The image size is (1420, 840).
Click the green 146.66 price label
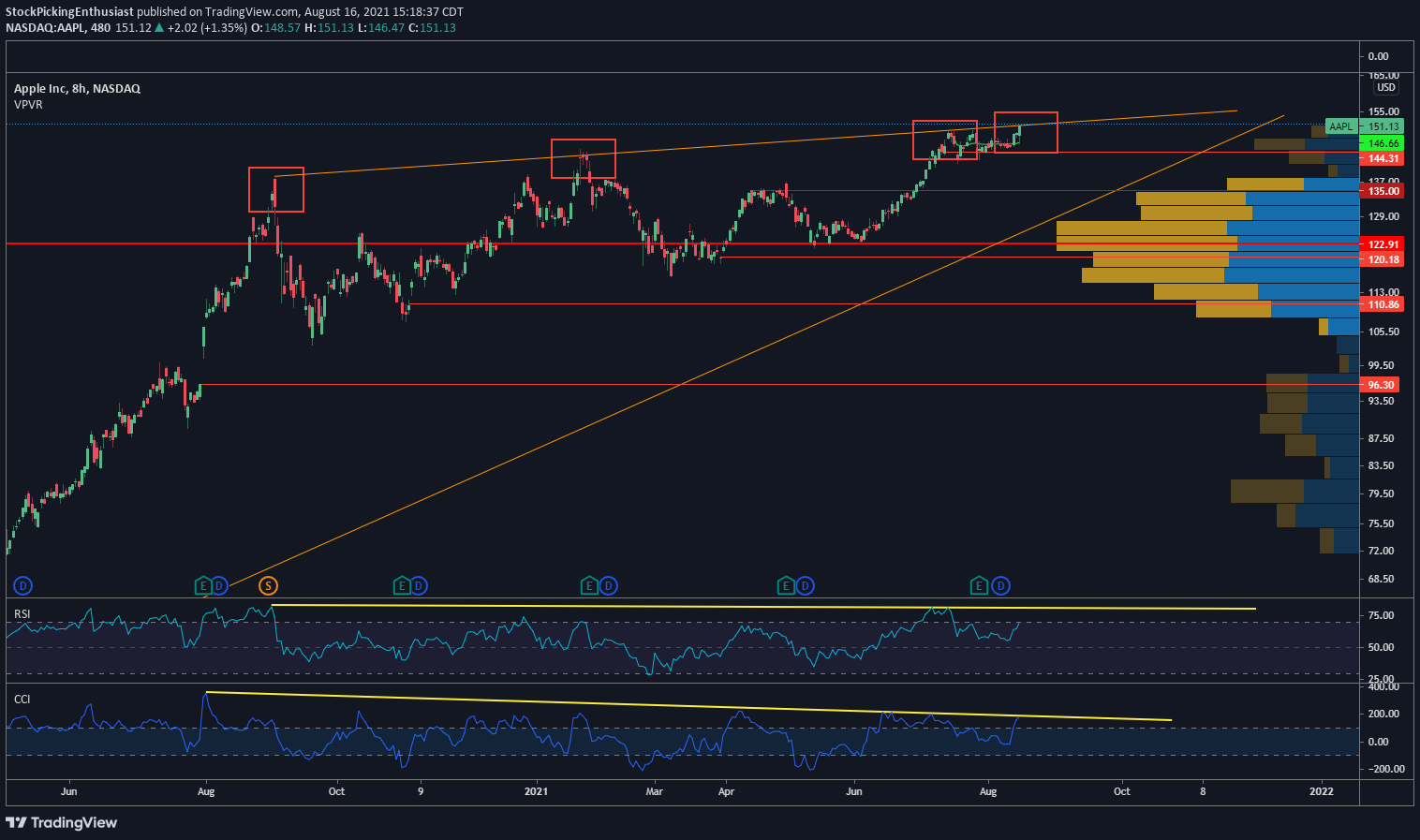tap(1383, 143)
